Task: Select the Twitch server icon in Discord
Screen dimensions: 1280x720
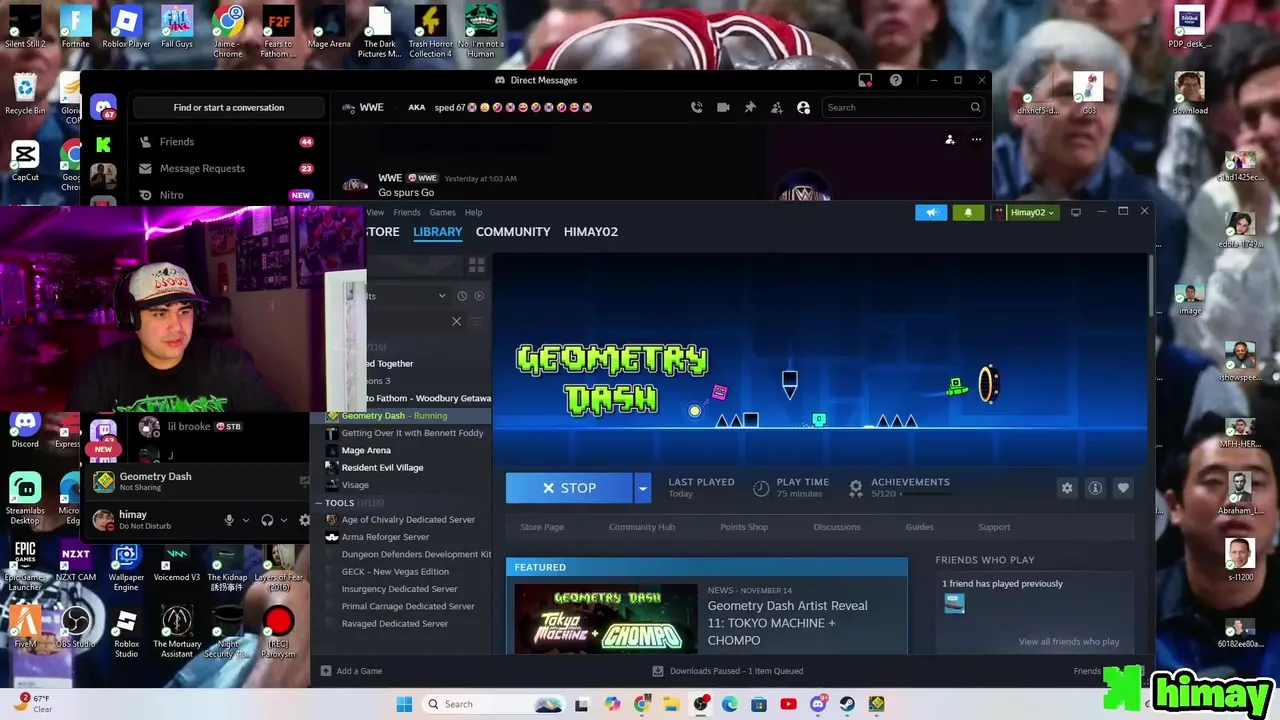Action: [x=103, y=431]
